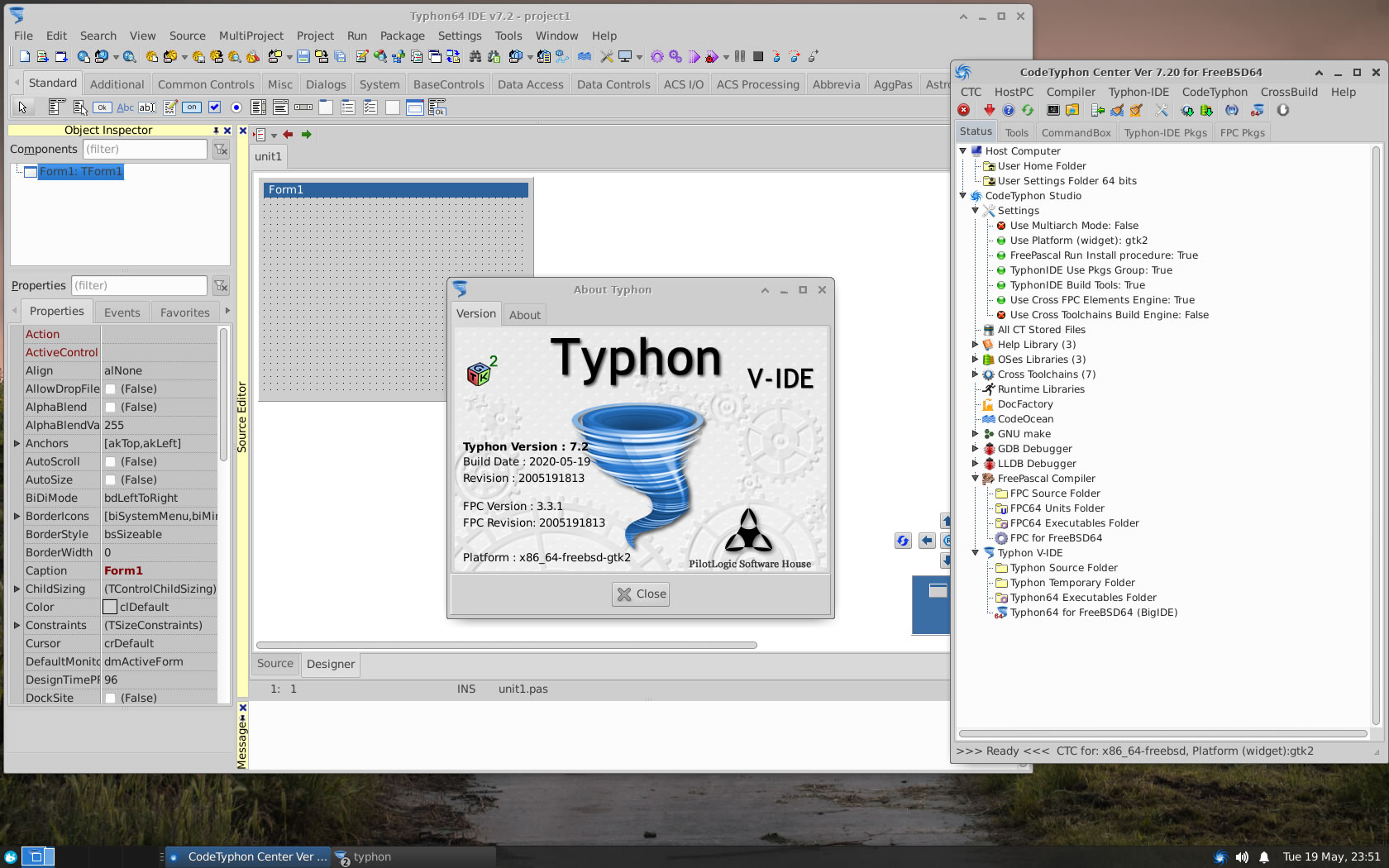Toggle the AutoSize checkbox
Image resolution: width=1389 pixels, height=868 pixels.
(110, 480)
